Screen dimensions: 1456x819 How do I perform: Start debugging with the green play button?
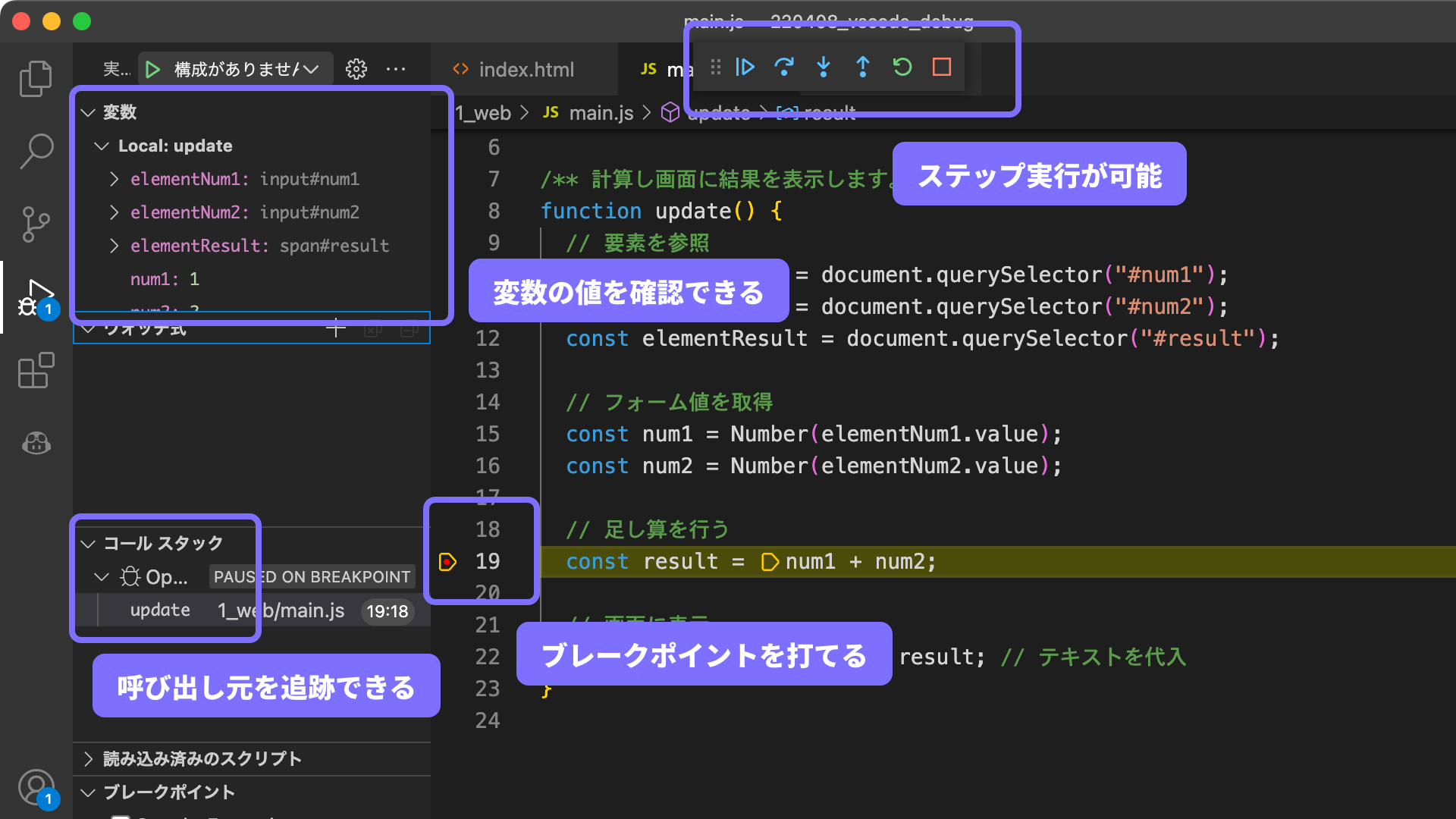152,70
